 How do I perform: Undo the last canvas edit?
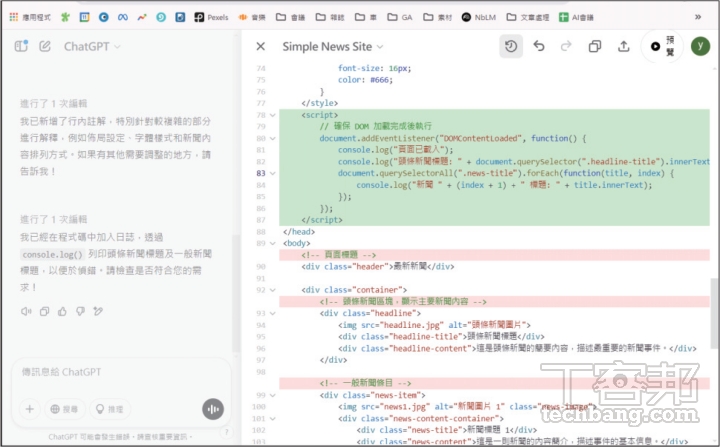539,46
